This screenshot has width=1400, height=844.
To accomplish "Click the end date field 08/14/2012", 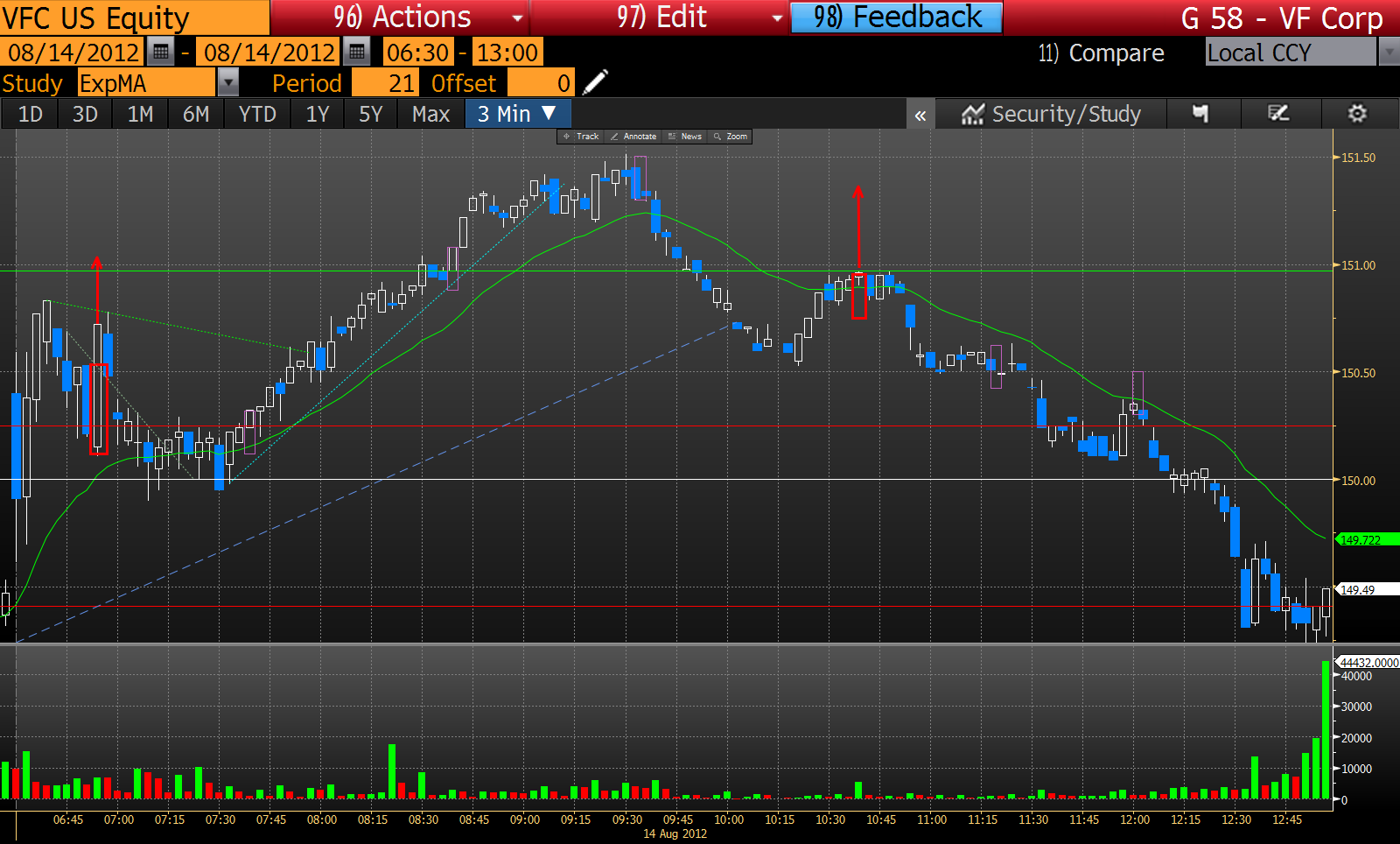I will pyautogui.click(x=269, y=53).
